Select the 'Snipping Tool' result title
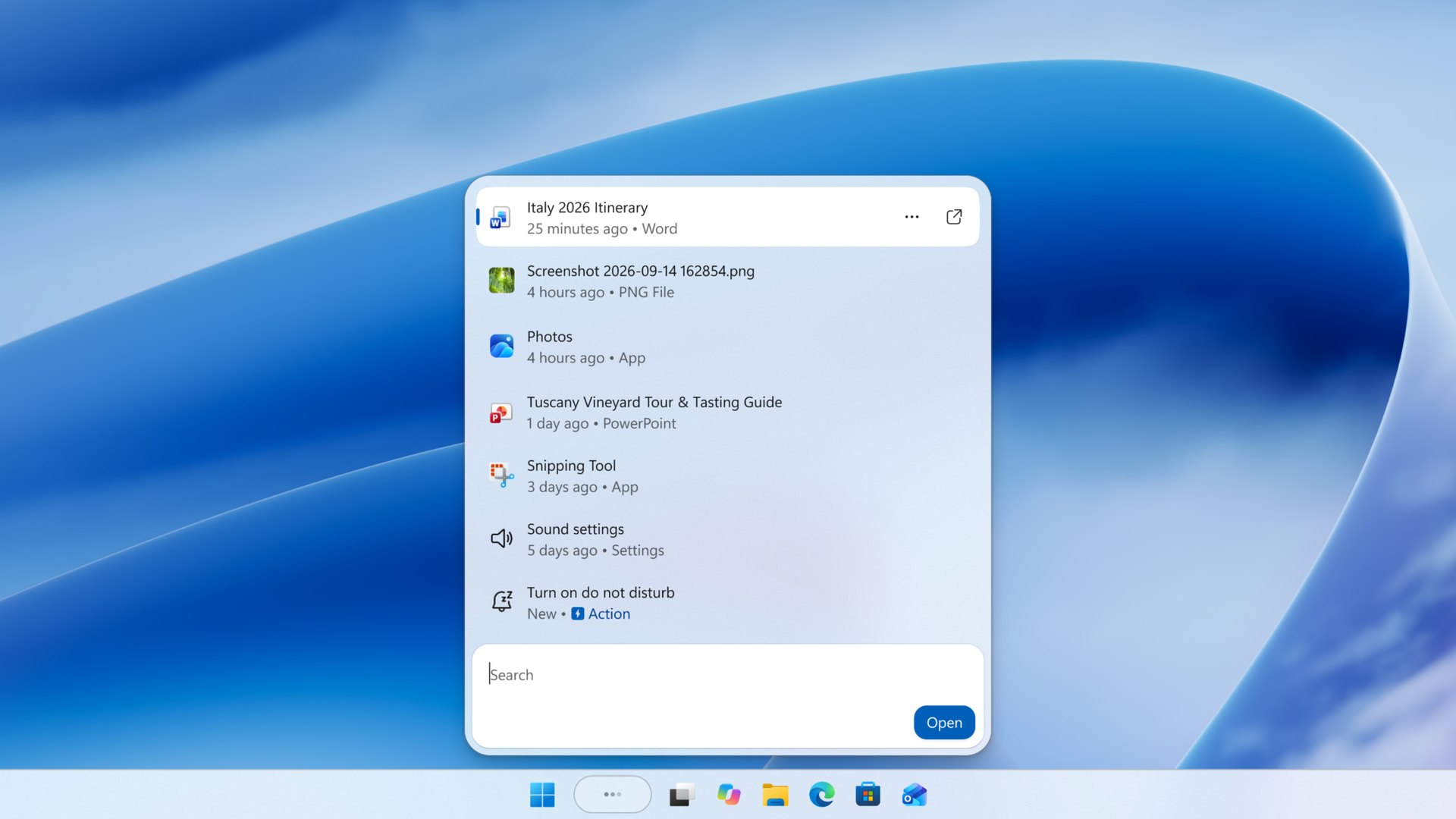The width and height of the screenshot is (1456, 819). click(x=571, y=466)
